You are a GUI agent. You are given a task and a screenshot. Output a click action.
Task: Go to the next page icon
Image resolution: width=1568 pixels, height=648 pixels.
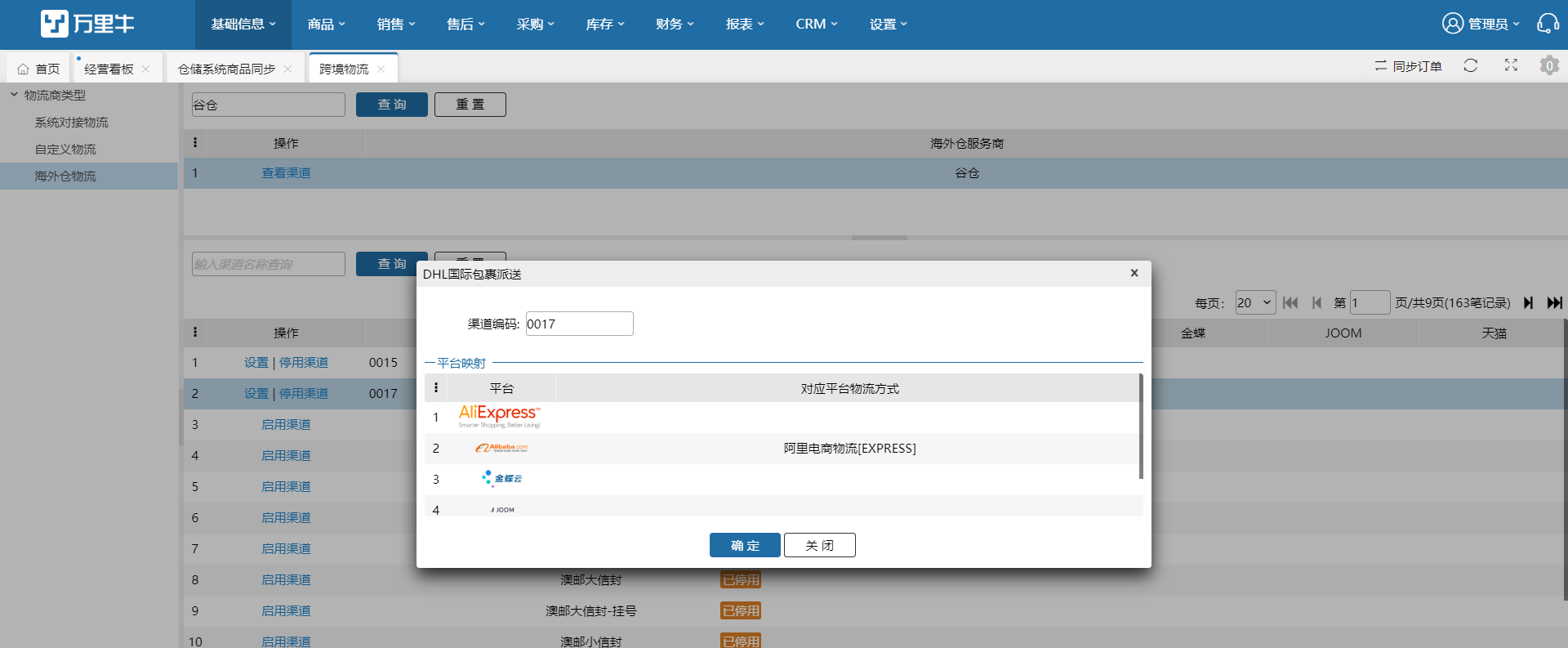(1528, 302)
